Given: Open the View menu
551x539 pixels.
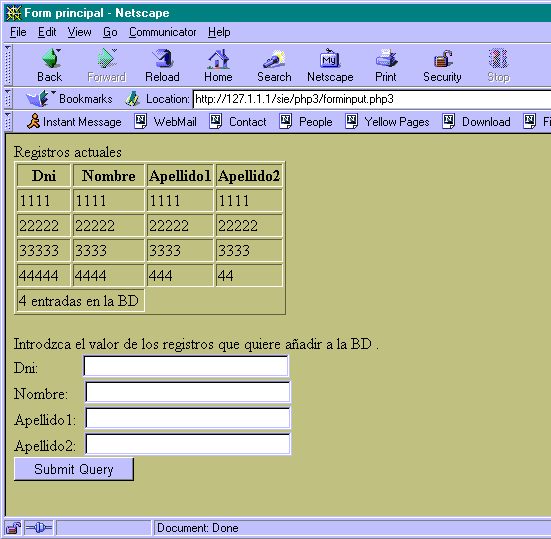Looking at the screenshot, I should pos(79,32).
